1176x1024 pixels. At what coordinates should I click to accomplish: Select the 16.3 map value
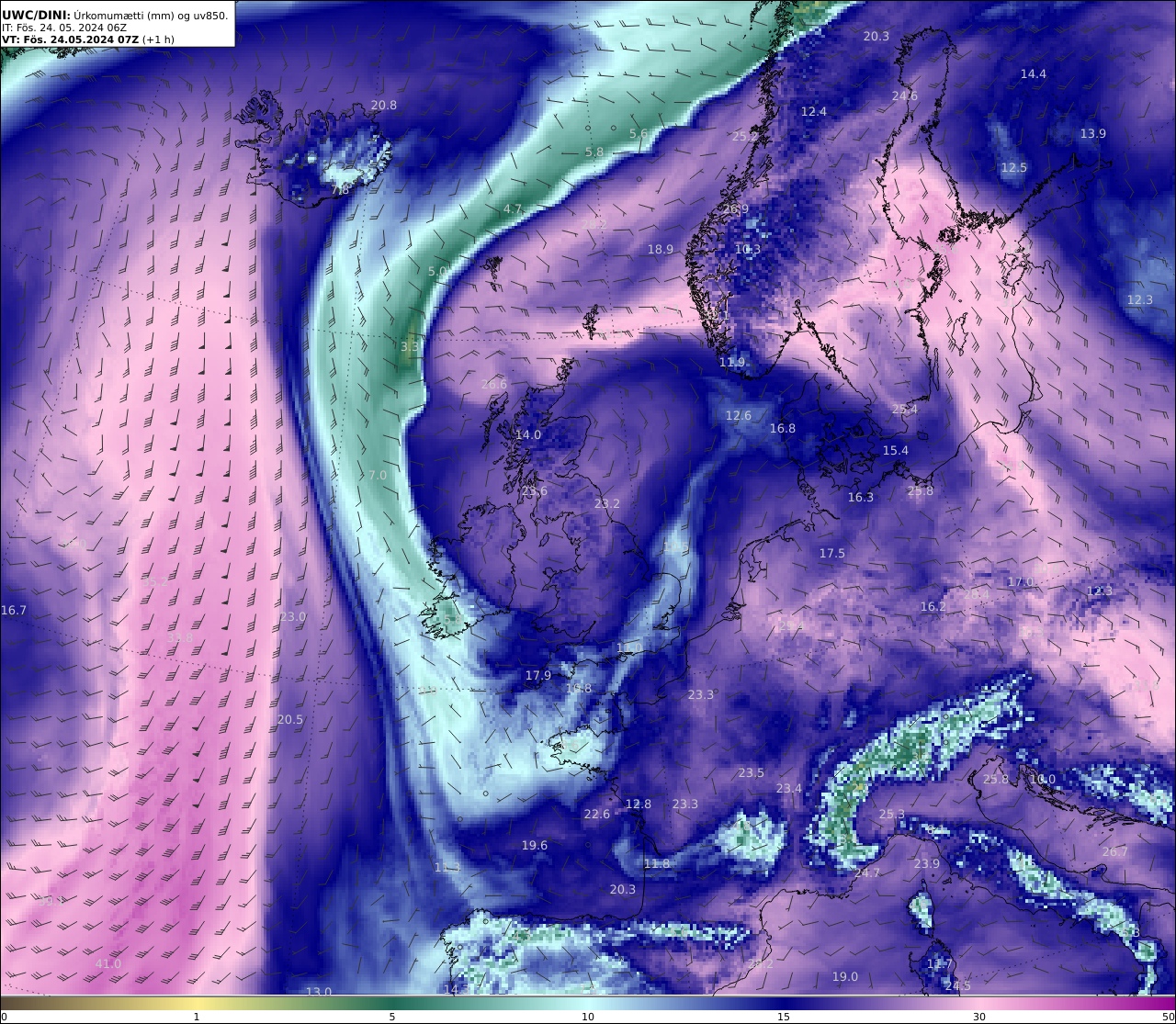(x=861, y=498)
